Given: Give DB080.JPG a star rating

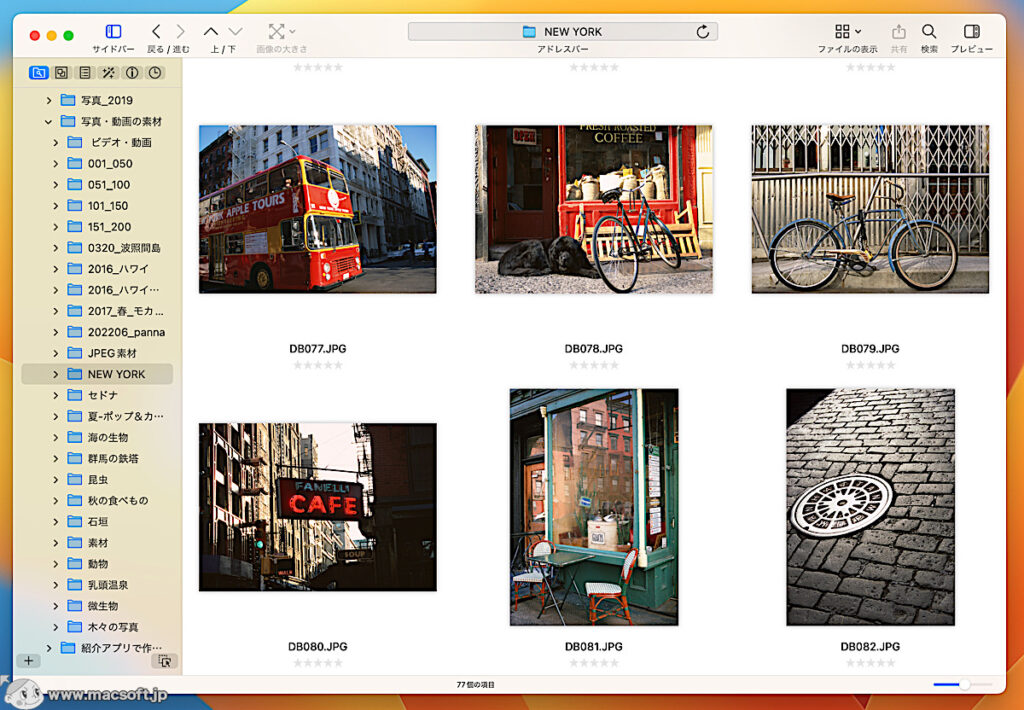Looking at the screenshot, I should coord(317,662).
